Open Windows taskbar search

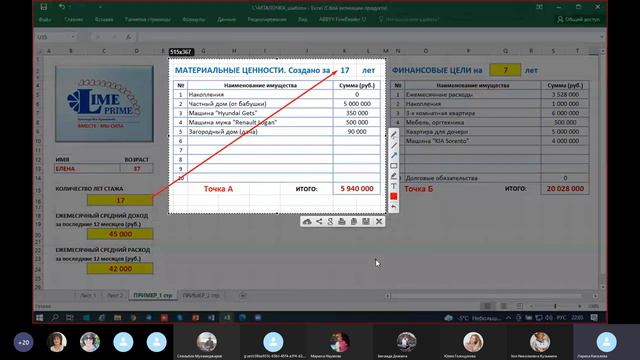coord(55,317)
